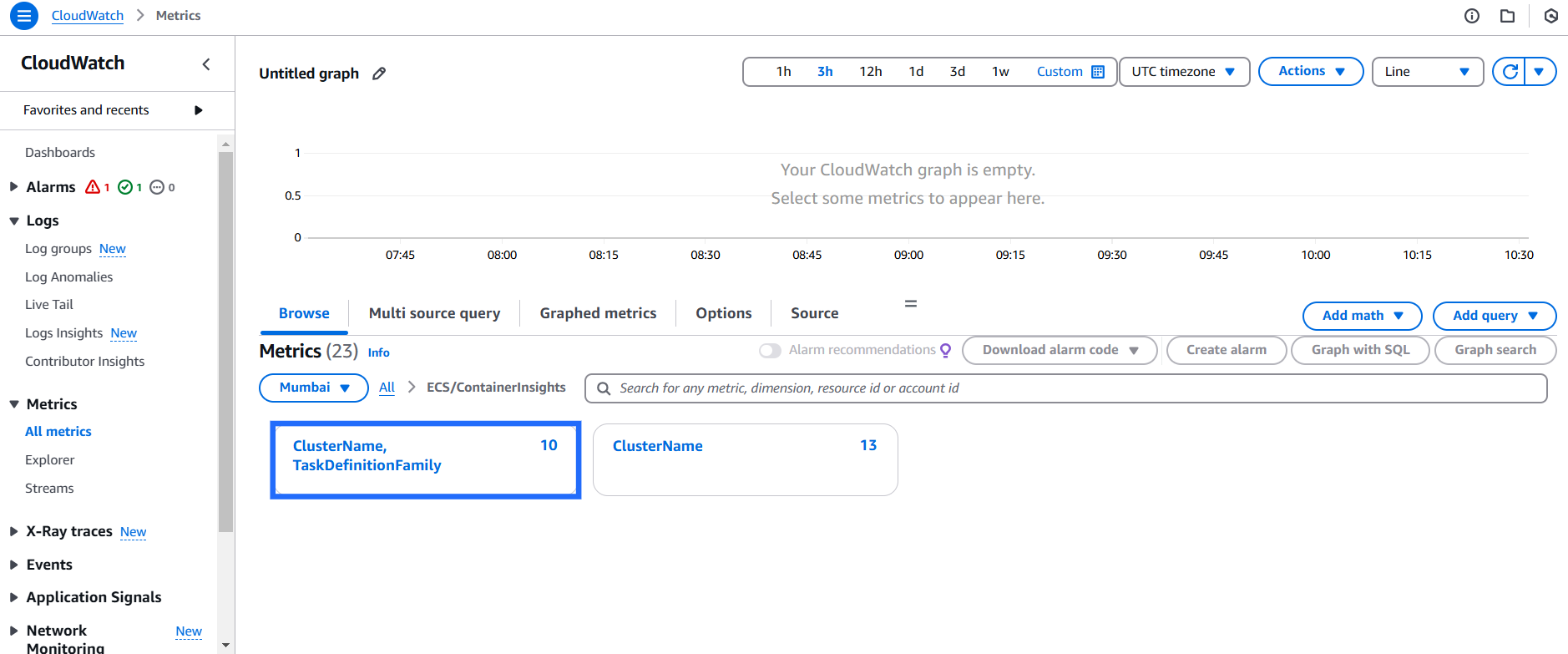Open the UTC timezone dropdown

pos(1183,72)
